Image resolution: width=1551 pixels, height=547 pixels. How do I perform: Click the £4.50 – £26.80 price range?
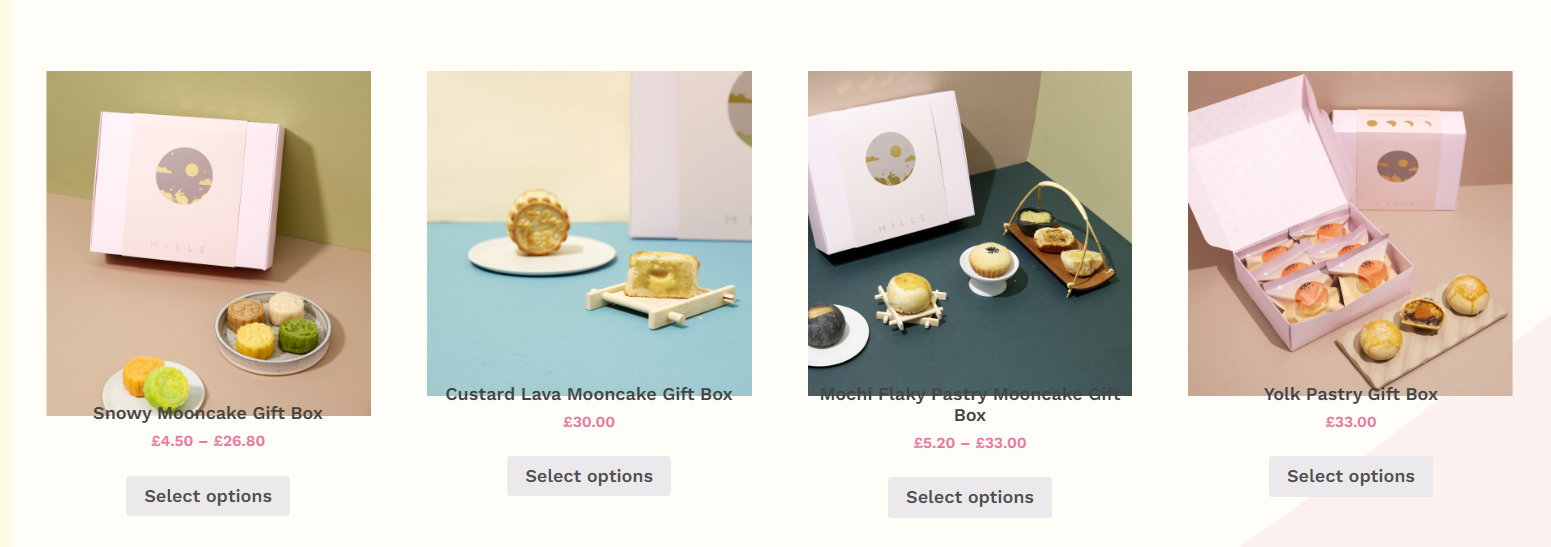click(208, 441)
